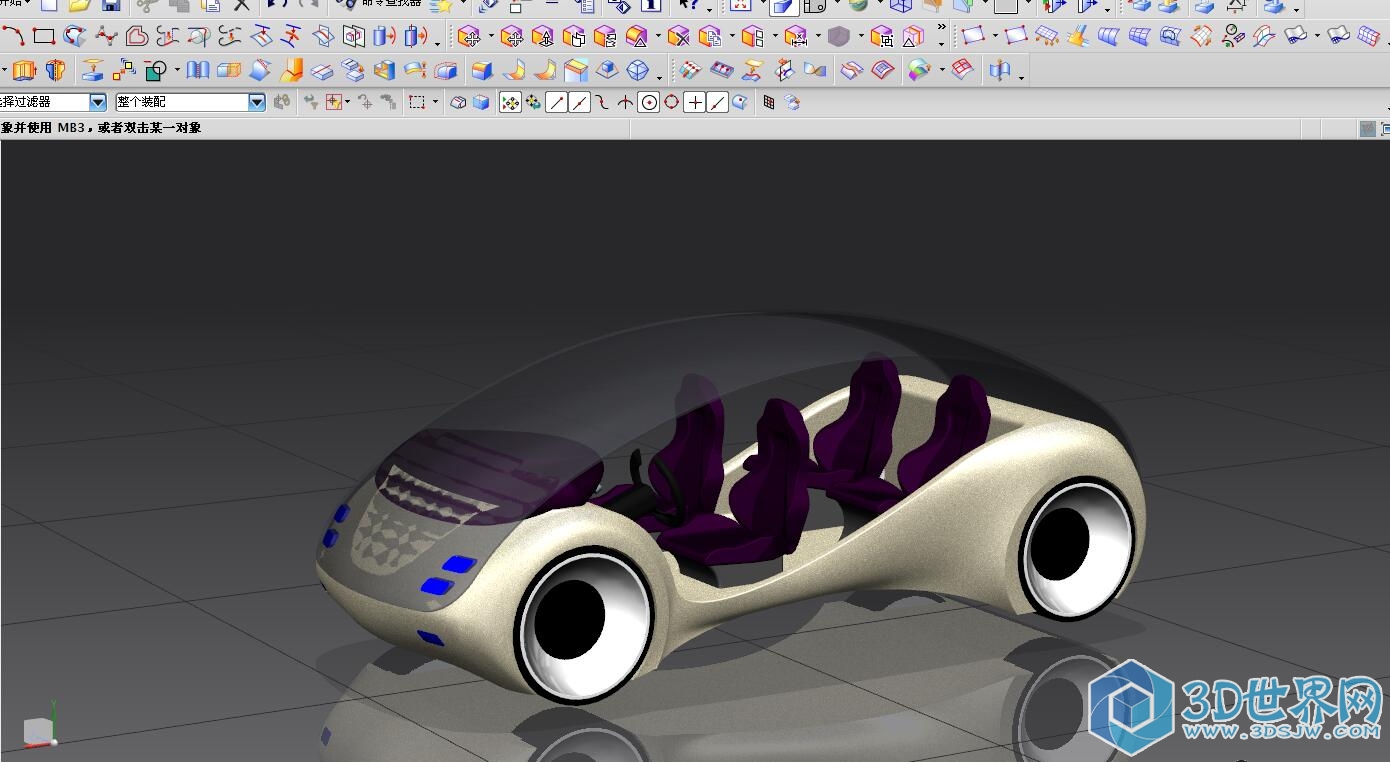Click the Unite boolean icon

pyautogui.click(x=155, y=70)
